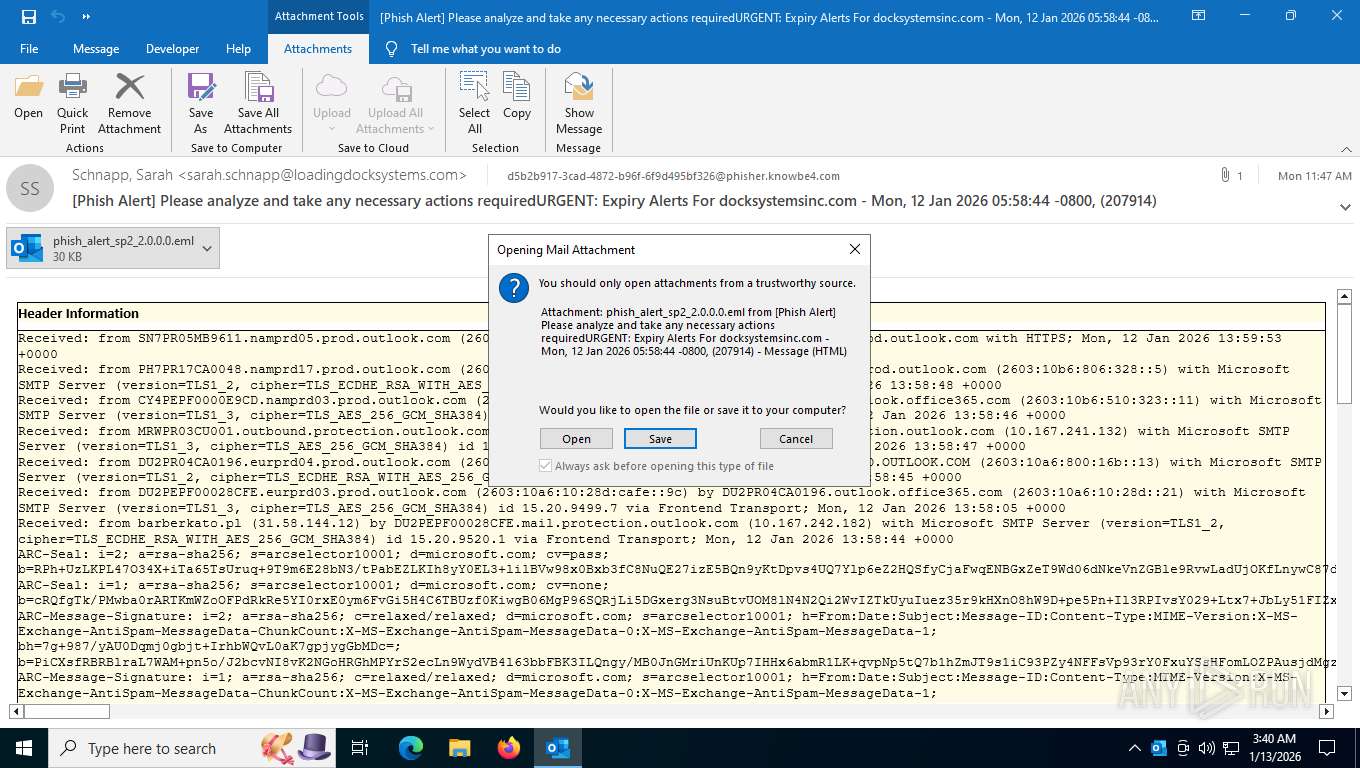Click Save in the attachment dialog
This screenshot has height=768, width=1360.
point(660,439)
